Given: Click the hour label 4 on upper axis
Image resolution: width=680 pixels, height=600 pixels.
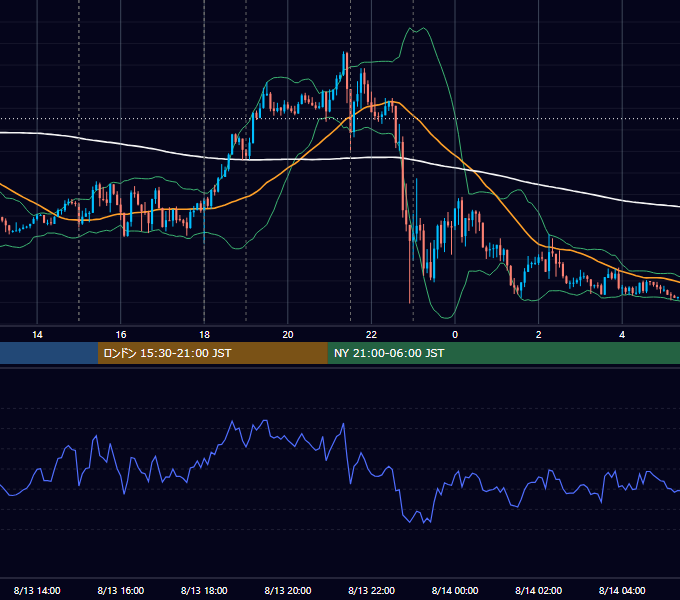Looking at the screenshot, I should [622, 335].
